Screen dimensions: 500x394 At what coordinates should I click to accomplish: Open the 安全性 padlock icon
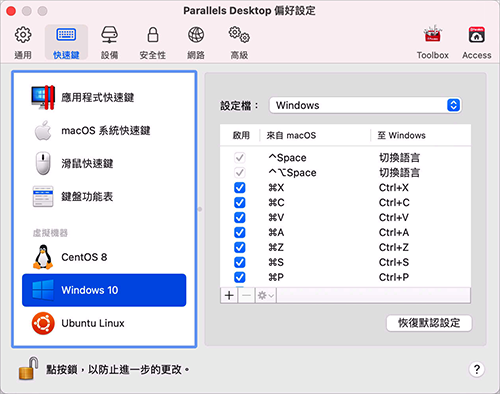[153, 35]
